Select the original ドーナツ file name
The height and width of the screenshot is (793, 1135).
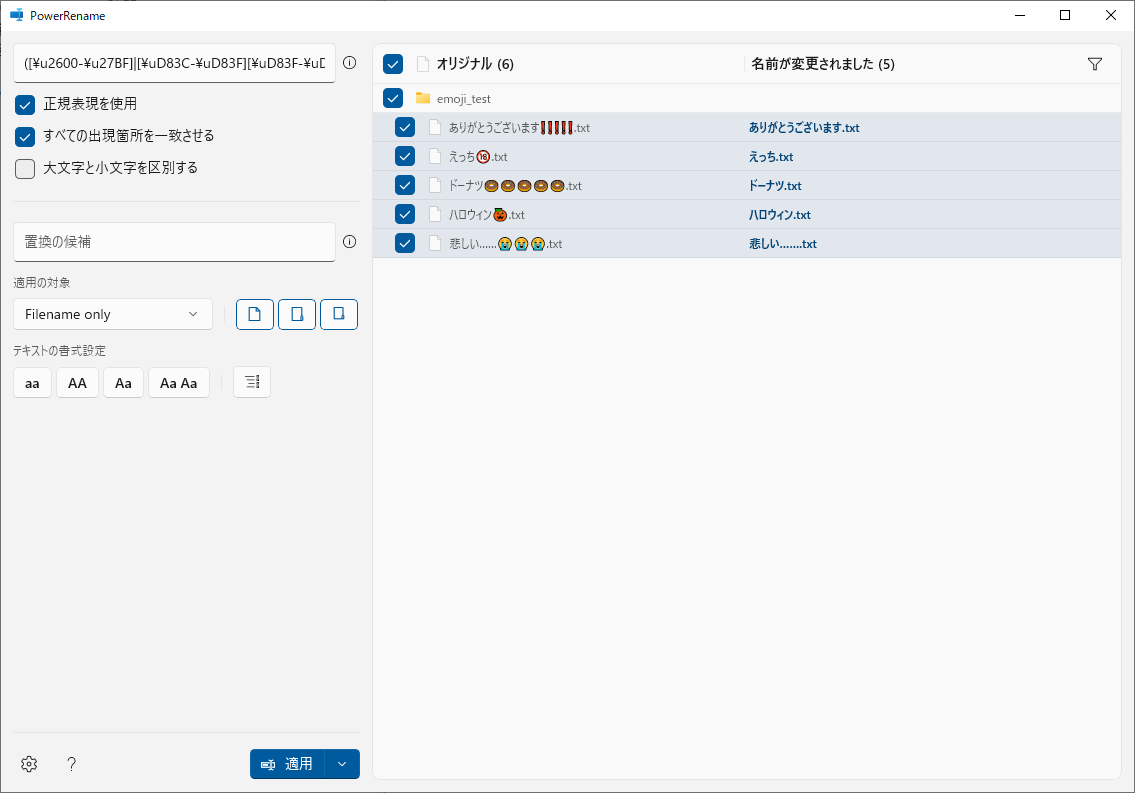515,186
